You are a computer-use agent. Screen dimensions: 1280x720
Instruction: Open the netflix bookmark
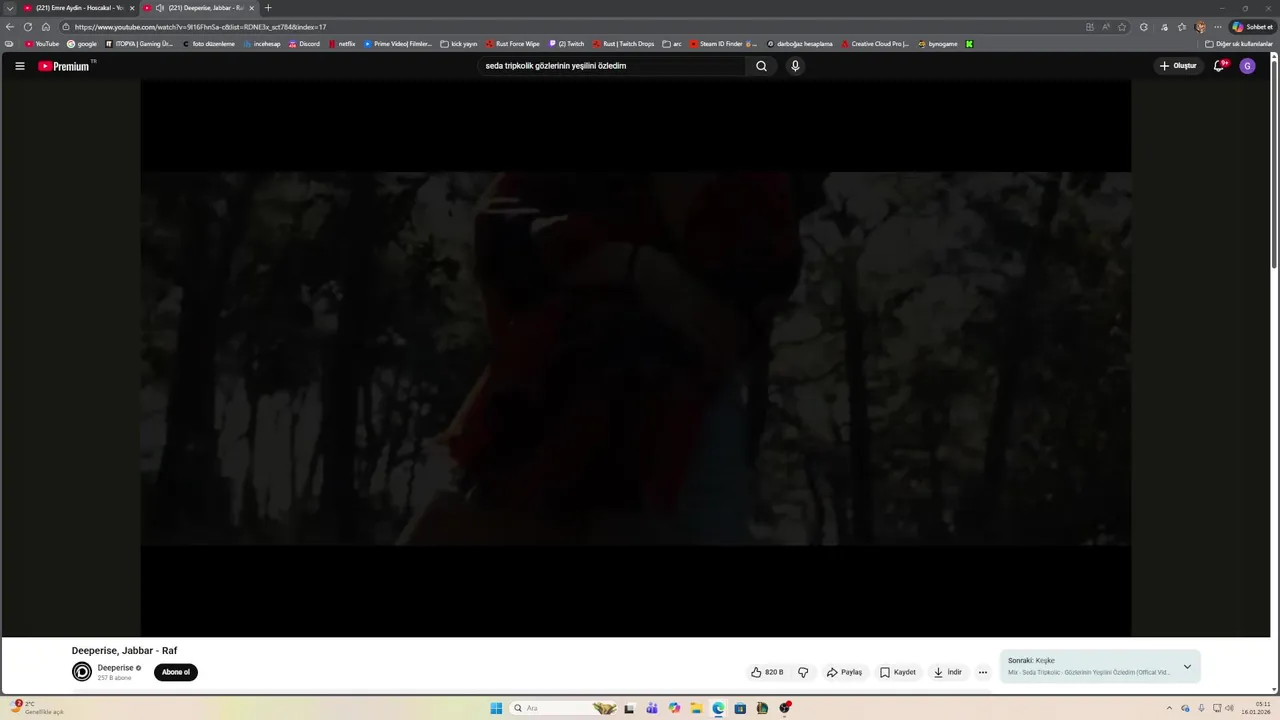click(x=342, y=44)
